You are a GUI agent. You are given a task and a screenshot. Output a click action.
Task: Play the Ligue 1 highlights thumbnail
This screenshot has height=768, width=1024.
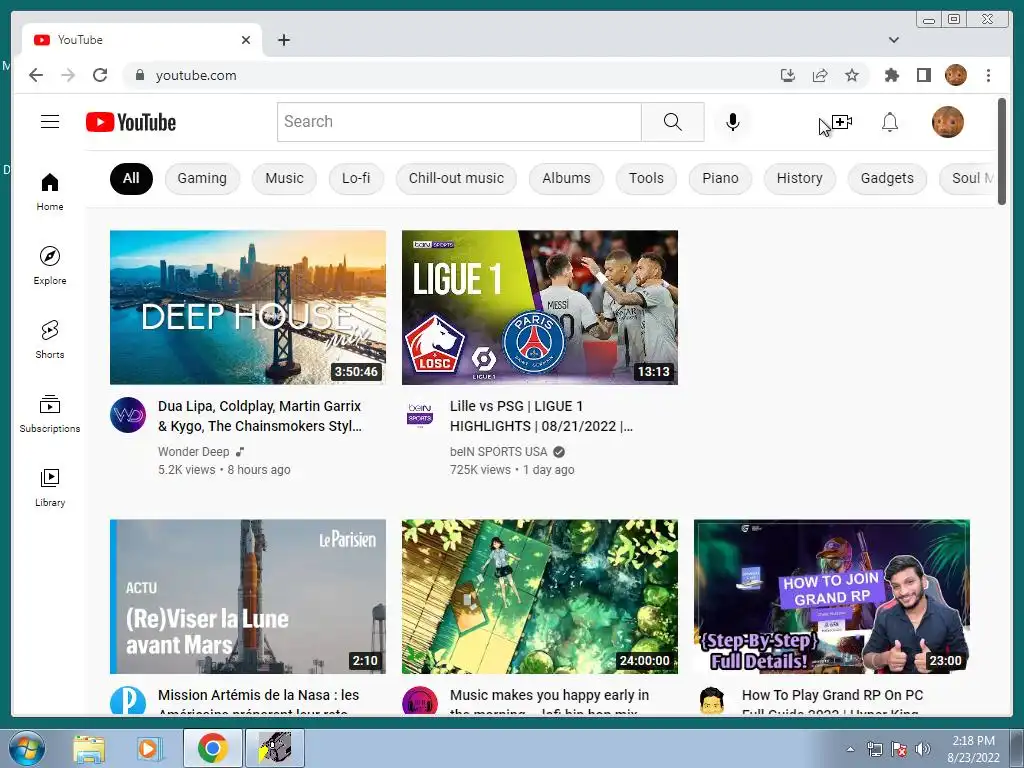tap(539, 307)
